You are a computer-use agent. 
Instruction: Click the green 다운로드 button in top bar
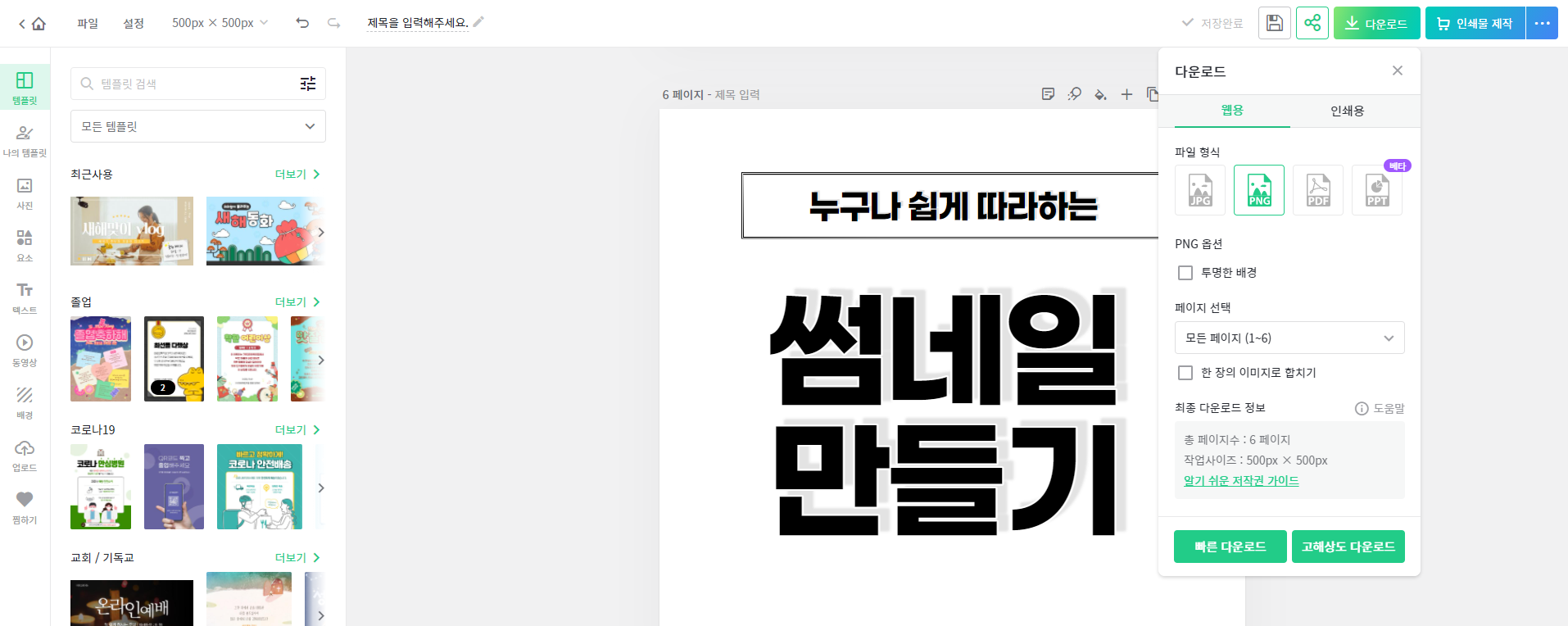[x=1377, y=23]
